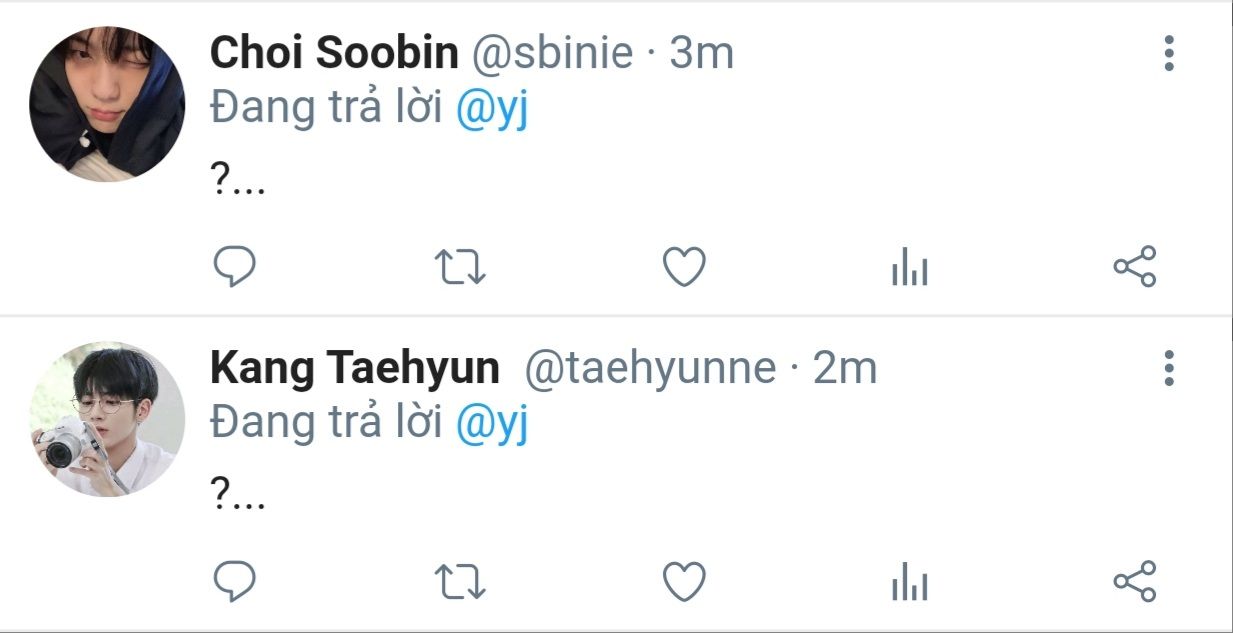1233x633 pixels.
Task: Open Kang Taehyun's profile picture
Action: pyautogui.click(x=107, y=419)
